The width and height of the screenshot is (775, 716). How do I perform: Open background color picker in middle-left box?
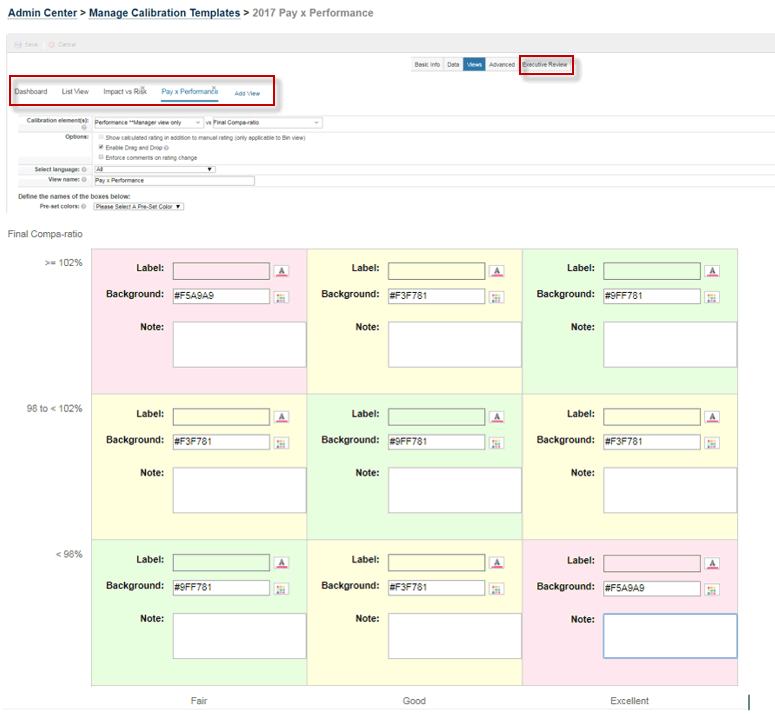(x=281, y=443)
